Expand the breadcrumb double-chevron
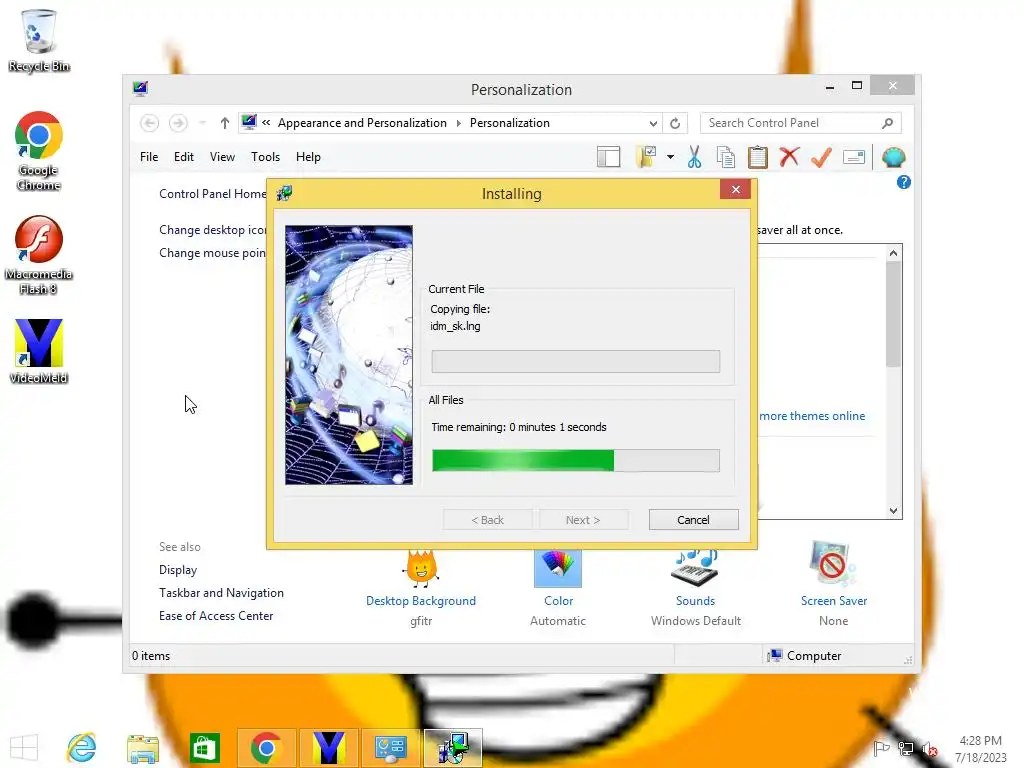This screenshot has width=1024, height=768. [266, 123]
